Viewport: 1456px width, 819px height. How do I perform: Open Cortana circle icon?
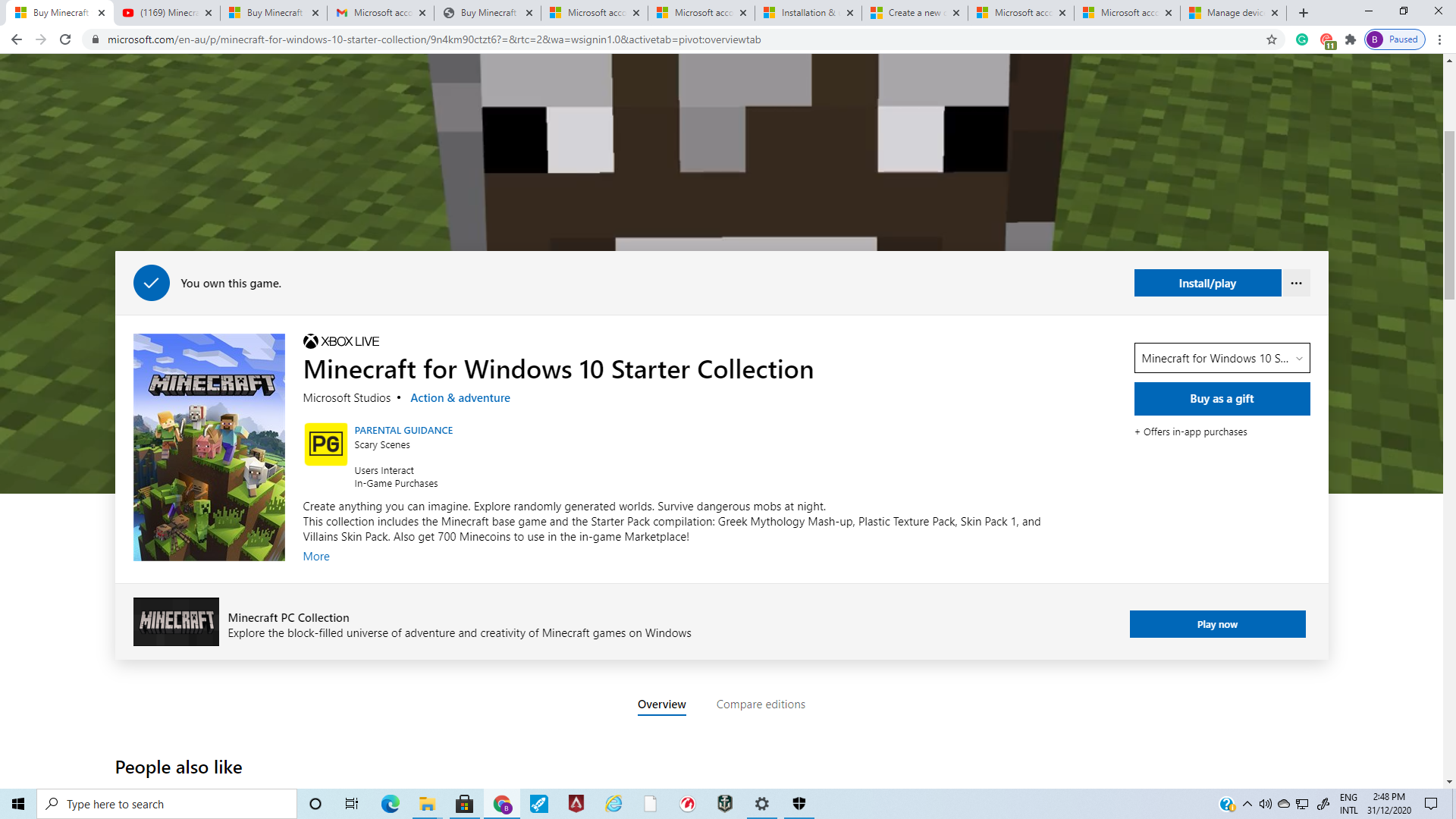coord(315,804)
